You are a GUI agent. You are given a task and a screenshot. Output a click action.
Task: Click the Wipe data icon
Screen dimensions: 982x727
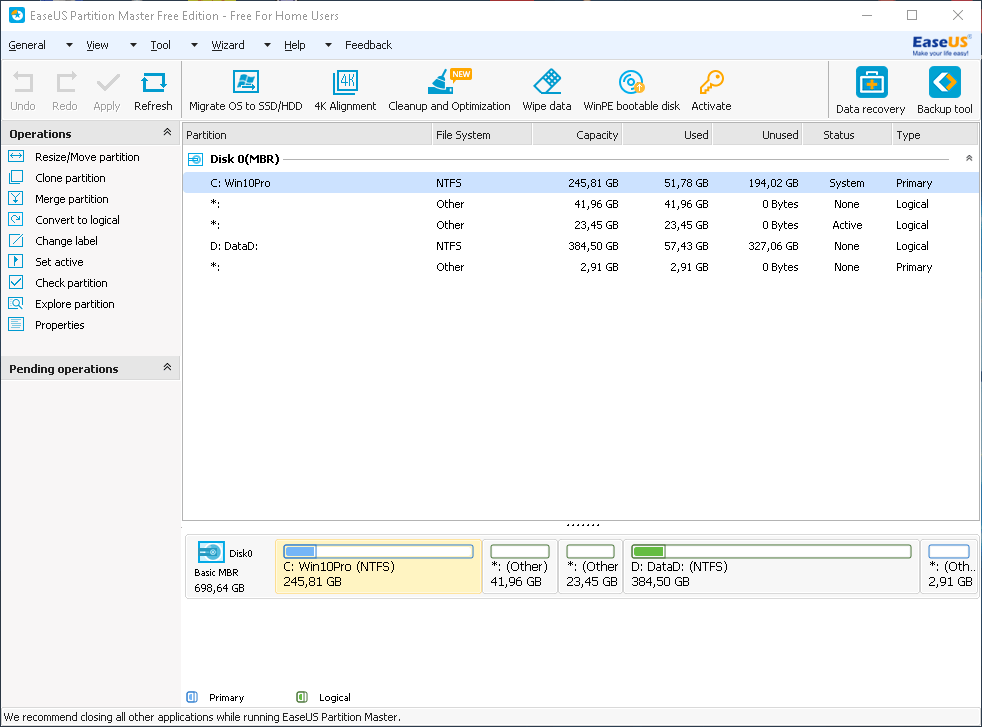point(547,83)
